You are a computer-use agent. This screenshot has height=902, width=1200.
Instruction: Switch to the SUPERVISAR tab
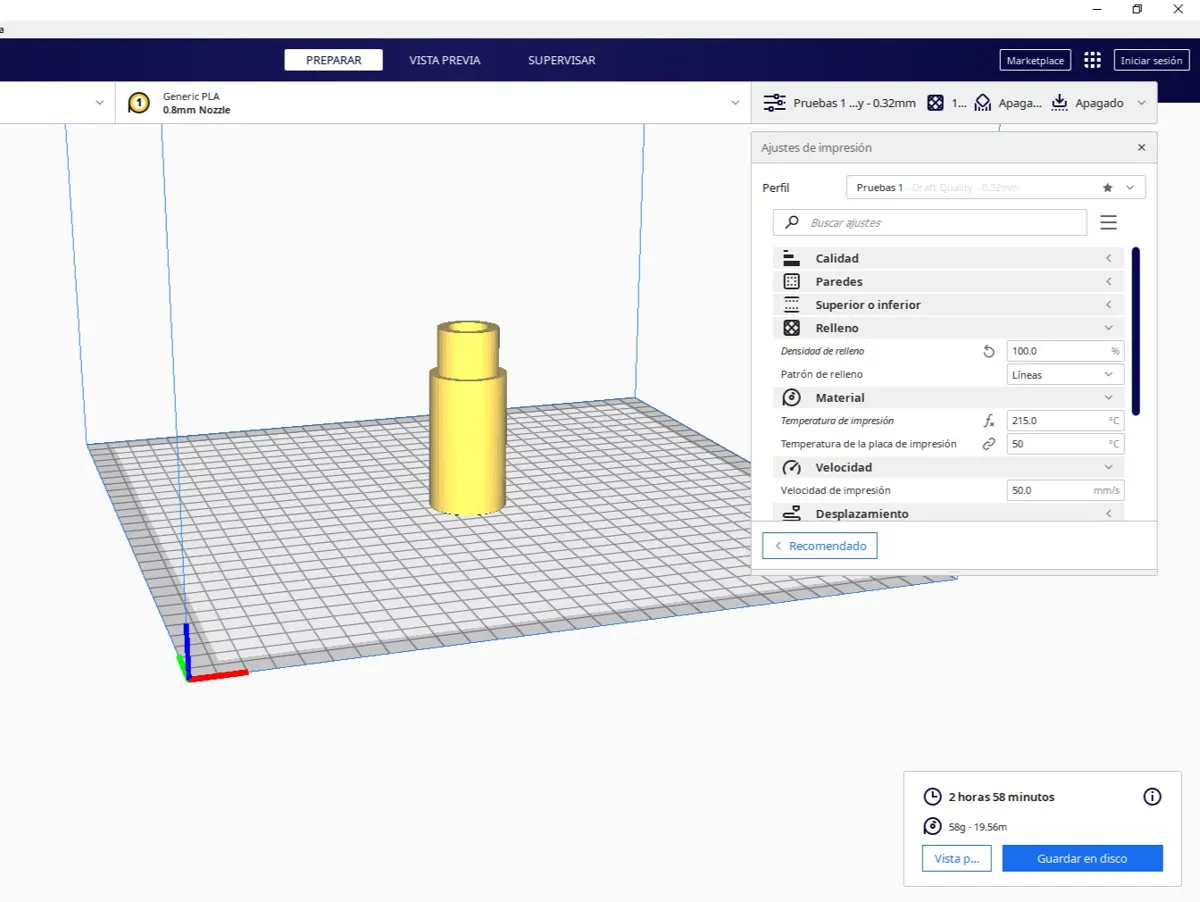[x=561, y=60]
